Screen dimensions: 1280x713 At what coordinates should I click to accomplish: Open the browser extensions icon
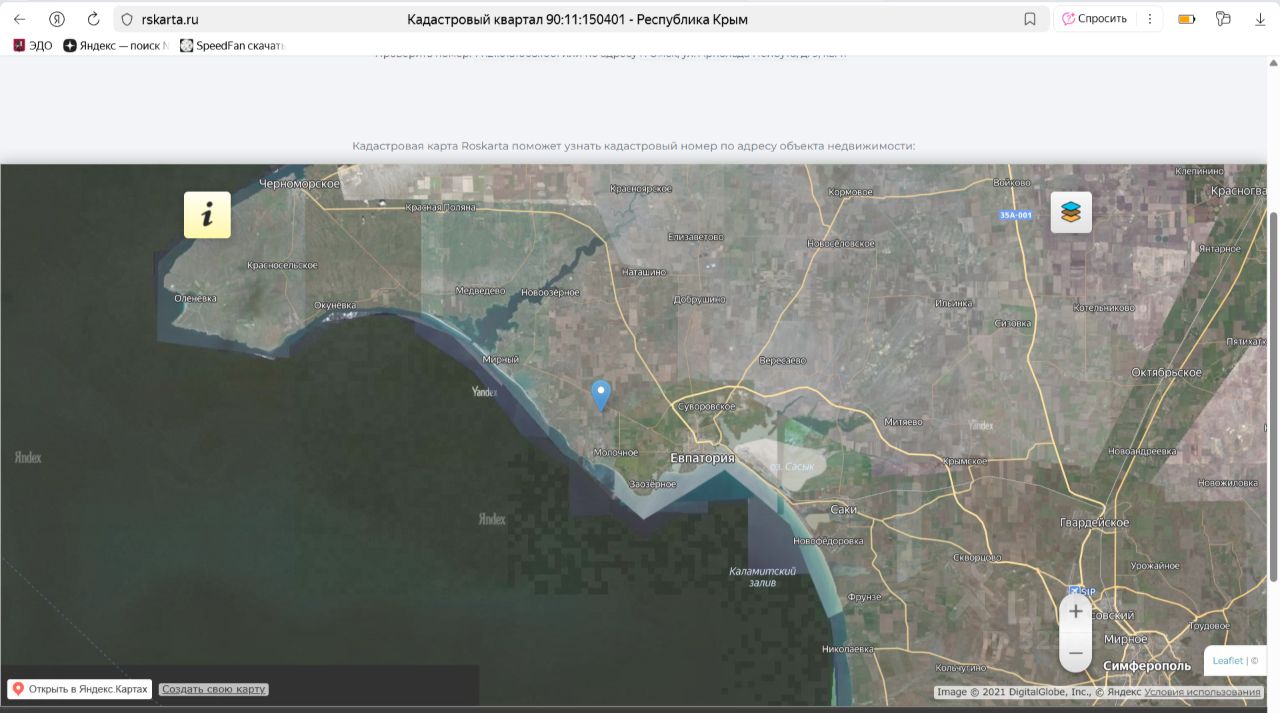pyautogui.click(x=1223, y=19)
